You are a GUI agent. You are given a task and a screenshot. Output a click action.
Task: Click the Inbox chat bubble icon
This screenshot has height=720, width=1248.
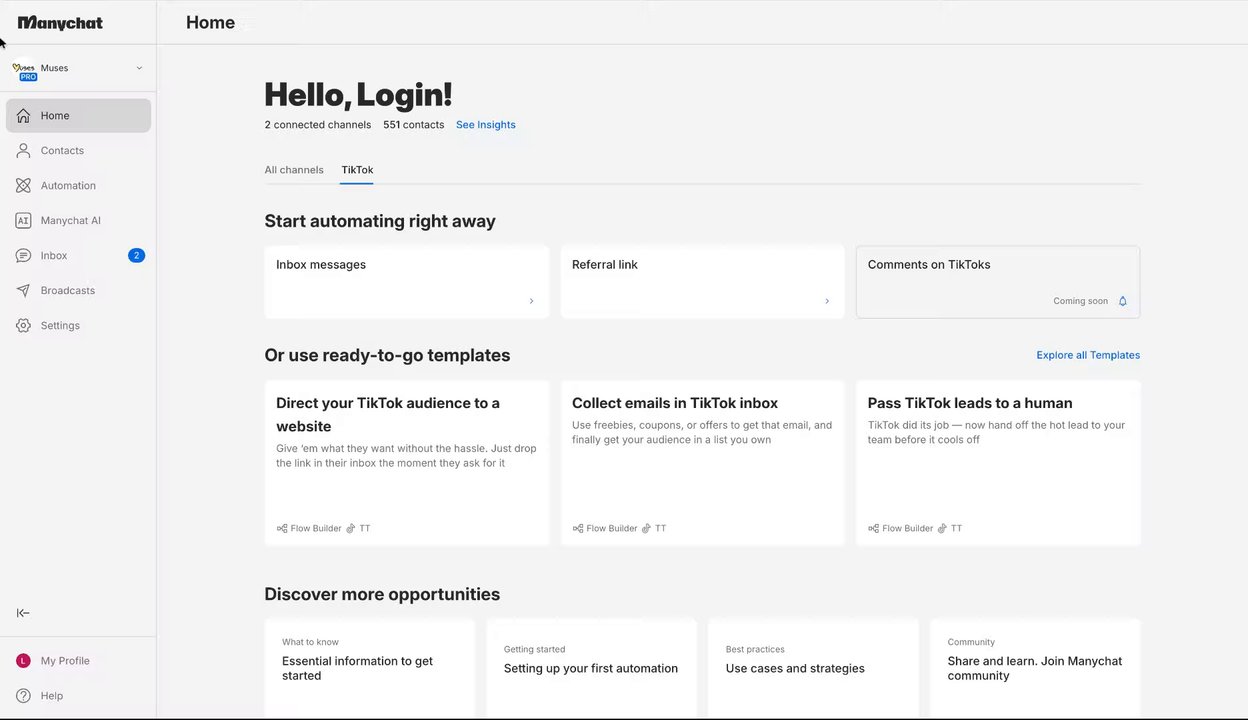(x=23, y=256)
